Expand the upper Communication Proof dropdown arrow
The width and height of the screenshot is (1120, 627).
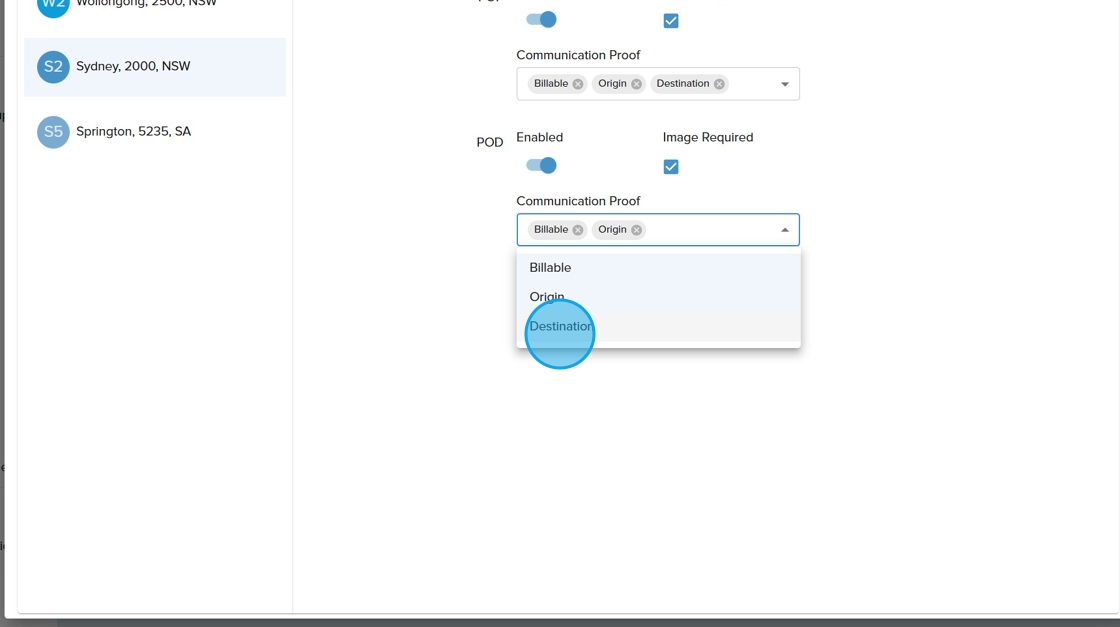pos(785,84)
